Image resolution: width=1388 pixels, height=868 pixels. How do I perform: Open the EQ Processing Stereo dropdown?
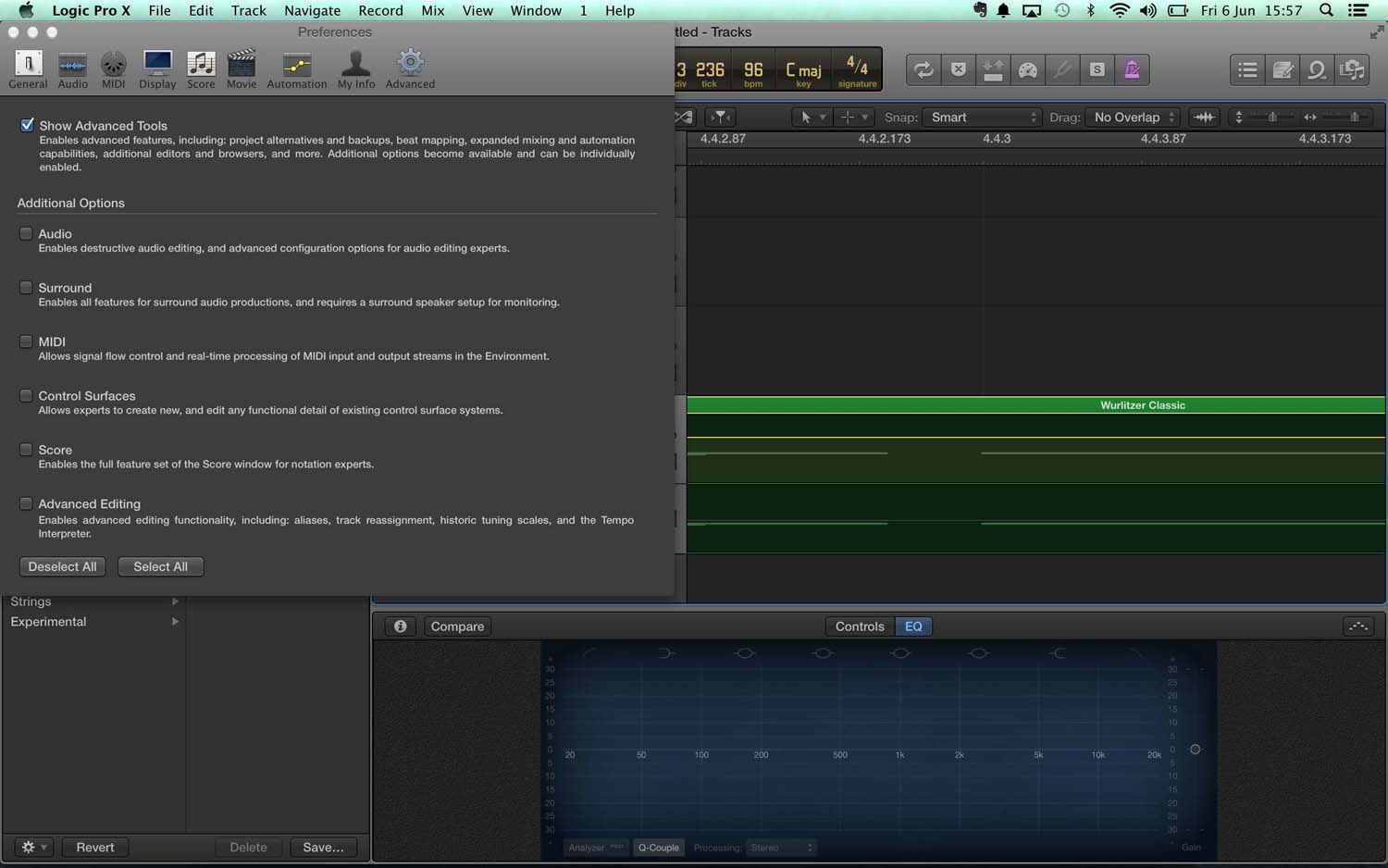coord(781,848)
